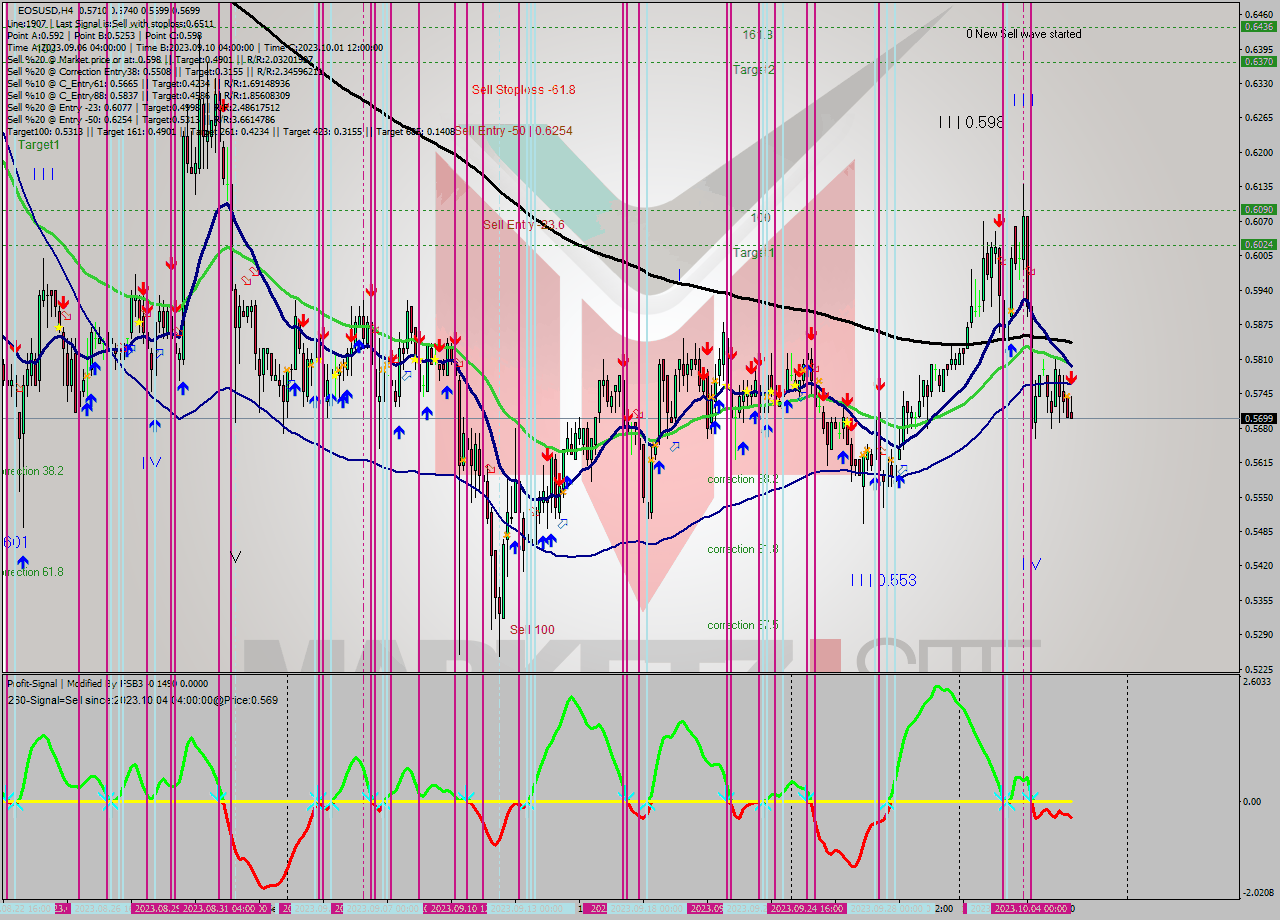Viewport: 1280px width, 920px height.
Task: Click the blue IV wave marker on the left
Action: pos(151,462)
